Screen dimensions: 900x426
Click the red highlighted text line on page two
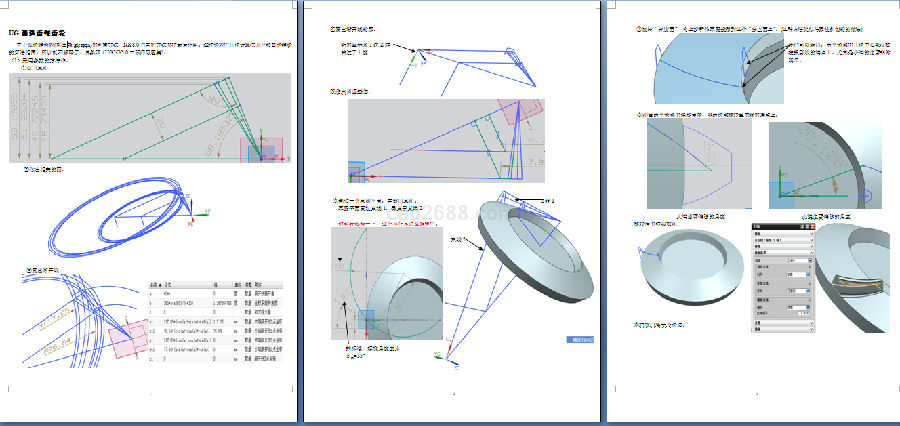click(385, 224)
